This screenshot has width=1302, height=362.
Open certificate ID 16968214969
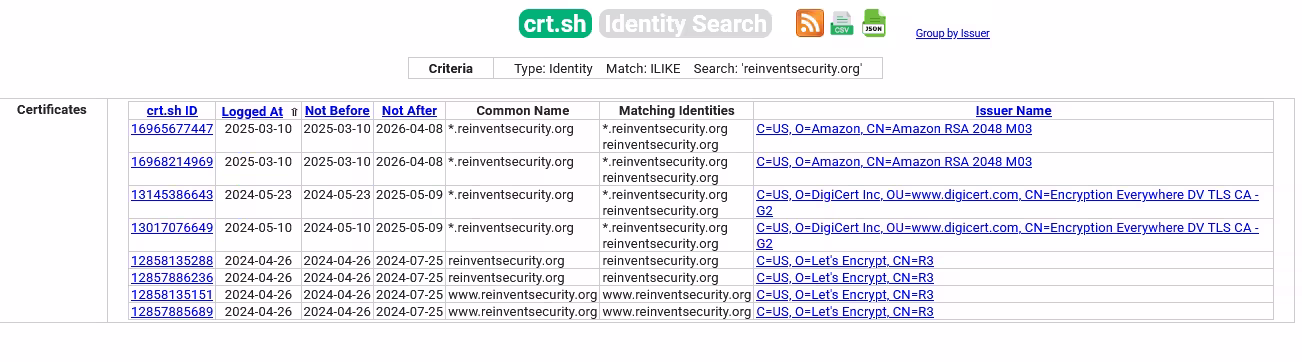click(172, 162)
